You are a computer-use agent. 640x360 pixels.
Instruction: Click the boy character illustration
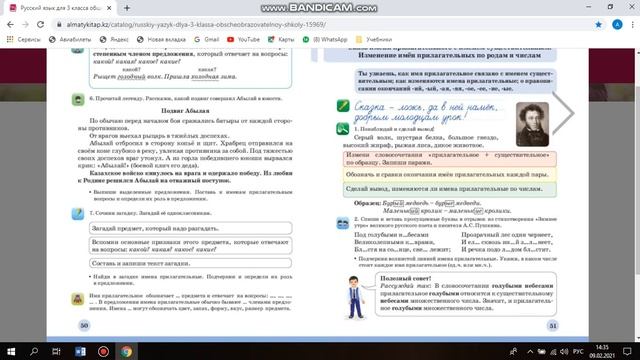pyautogui.click(x=355, y=297)
